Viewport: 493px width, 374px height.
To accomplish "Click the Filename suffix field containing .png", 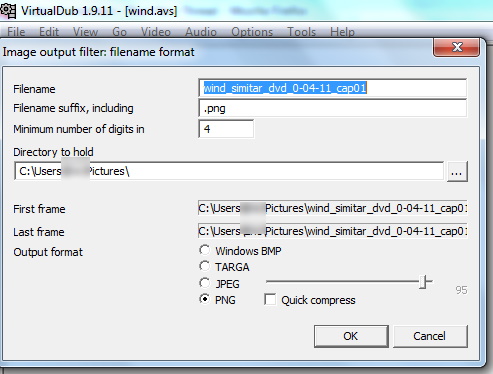I will [333, 108].
